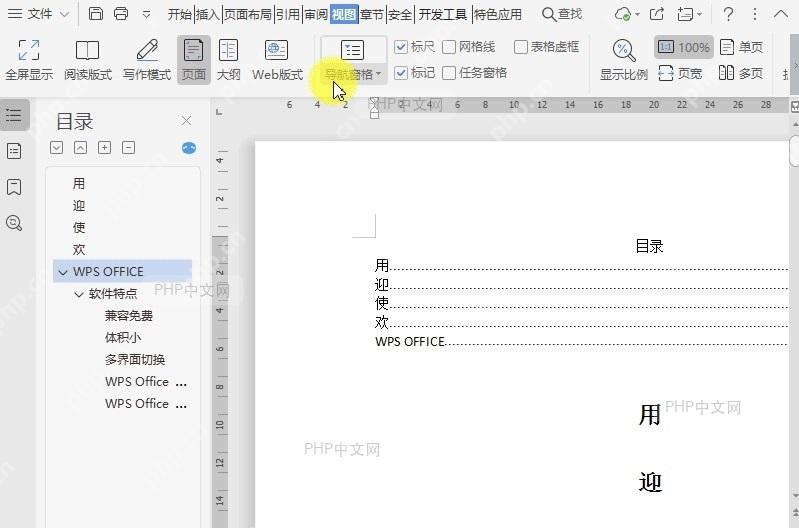Click the minus icon in 目录 panel

(x=128, y=148)
